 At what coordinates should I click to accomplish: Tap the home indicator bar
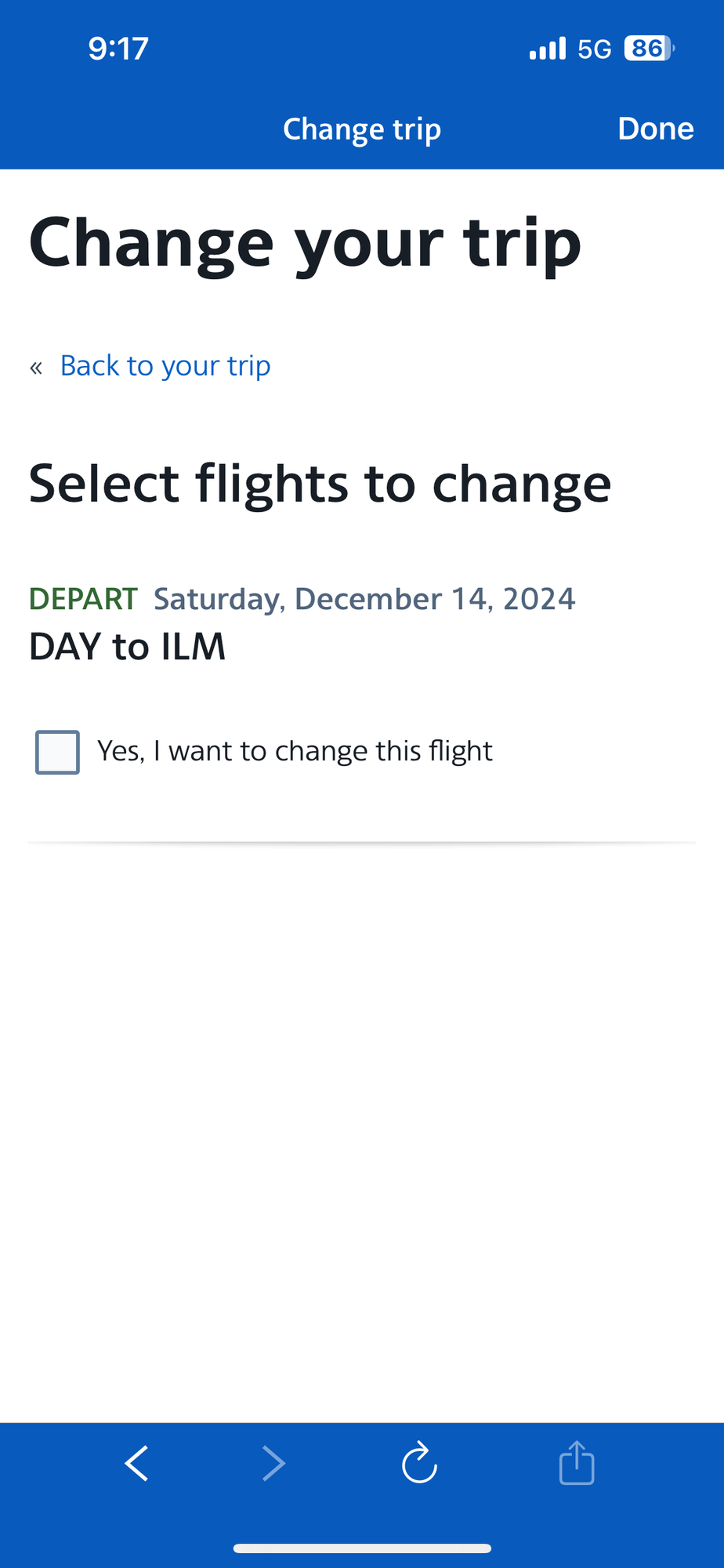362,1548
